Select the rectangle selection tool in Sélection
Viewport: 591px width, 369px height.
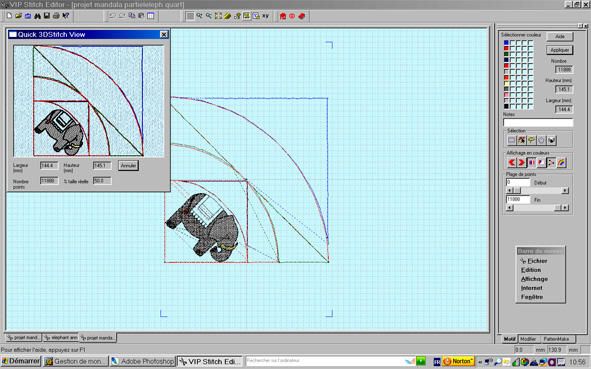point(511,141)
